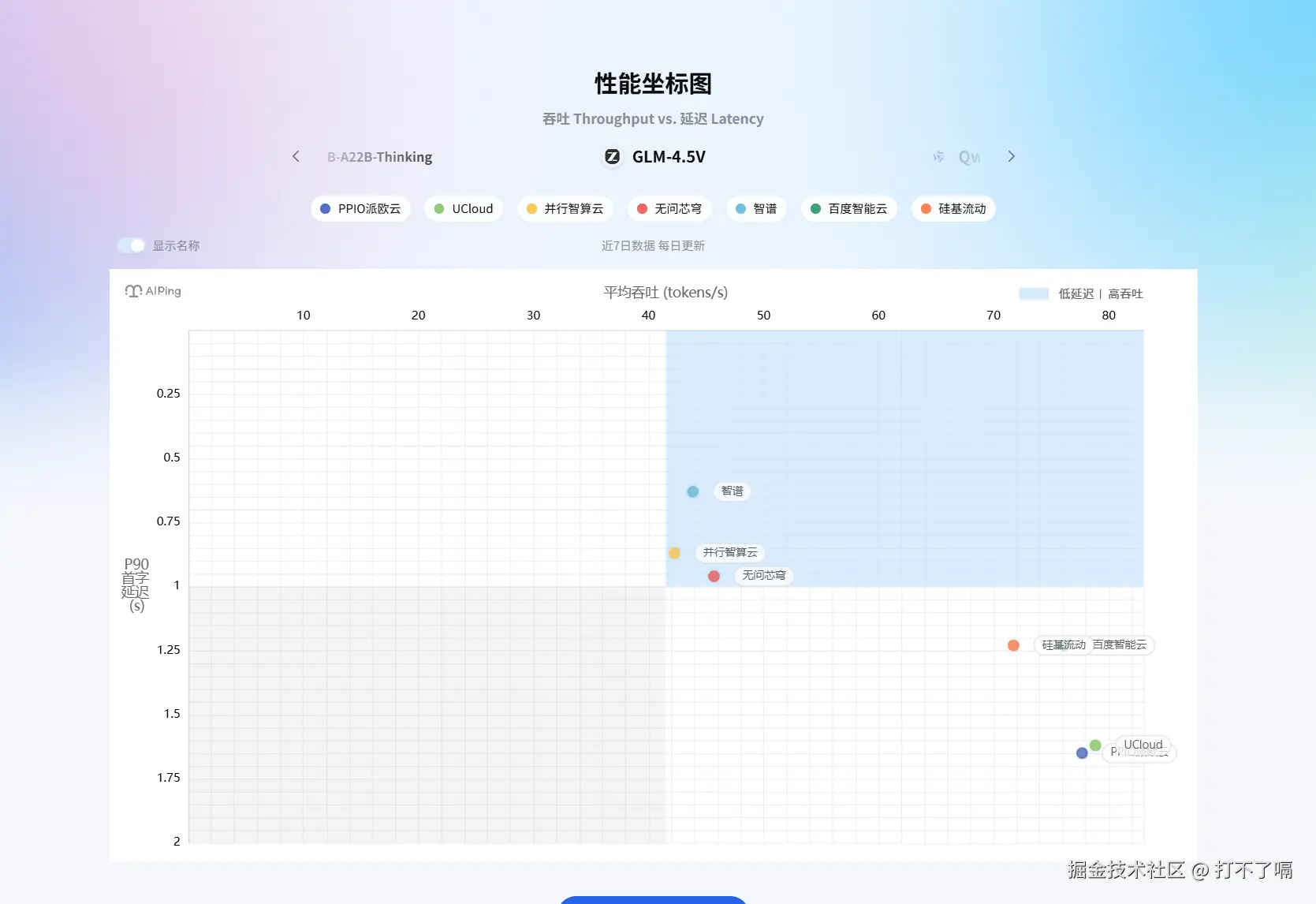
Task: Click the UCloud label in the chart
Action: coord(1143,745)
